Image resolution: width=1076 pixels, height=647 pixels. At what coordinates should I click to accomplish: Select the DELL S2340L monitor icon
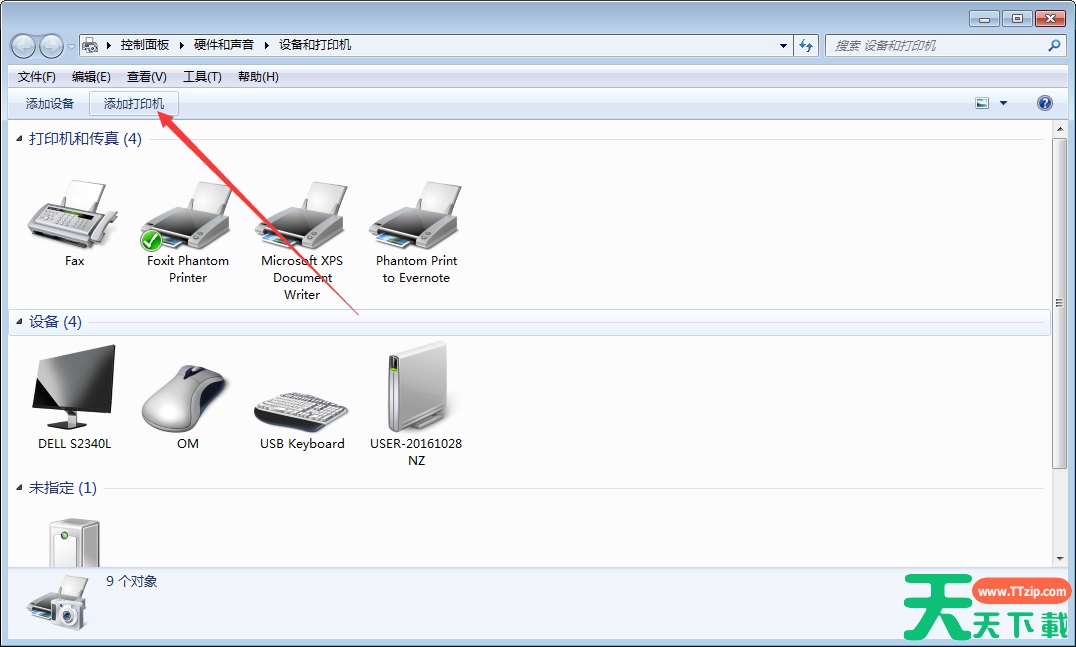tap(74, 387)
